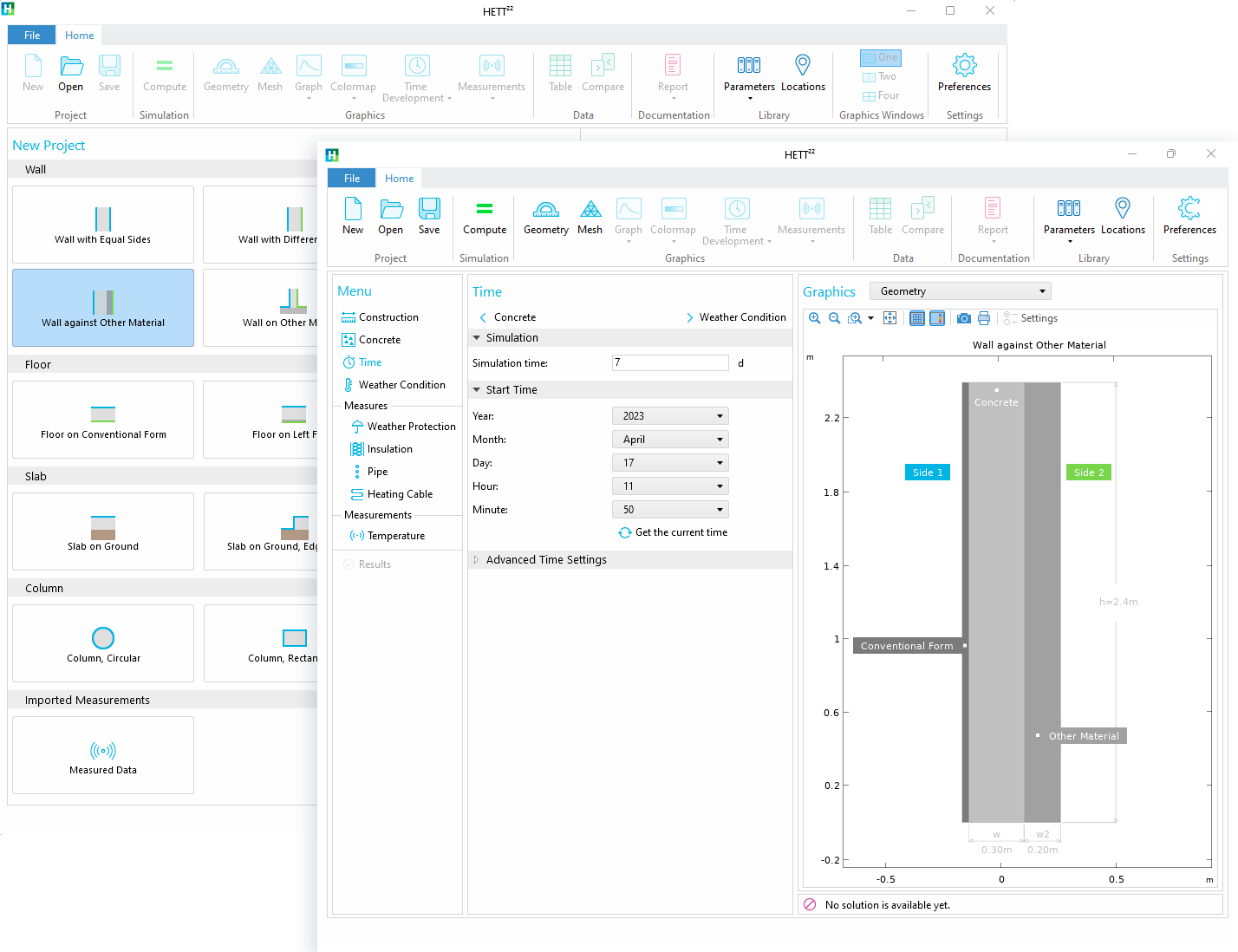Click the Get the current time button
Viewport: 1238px width, 952px height.
tap(673, 532)
